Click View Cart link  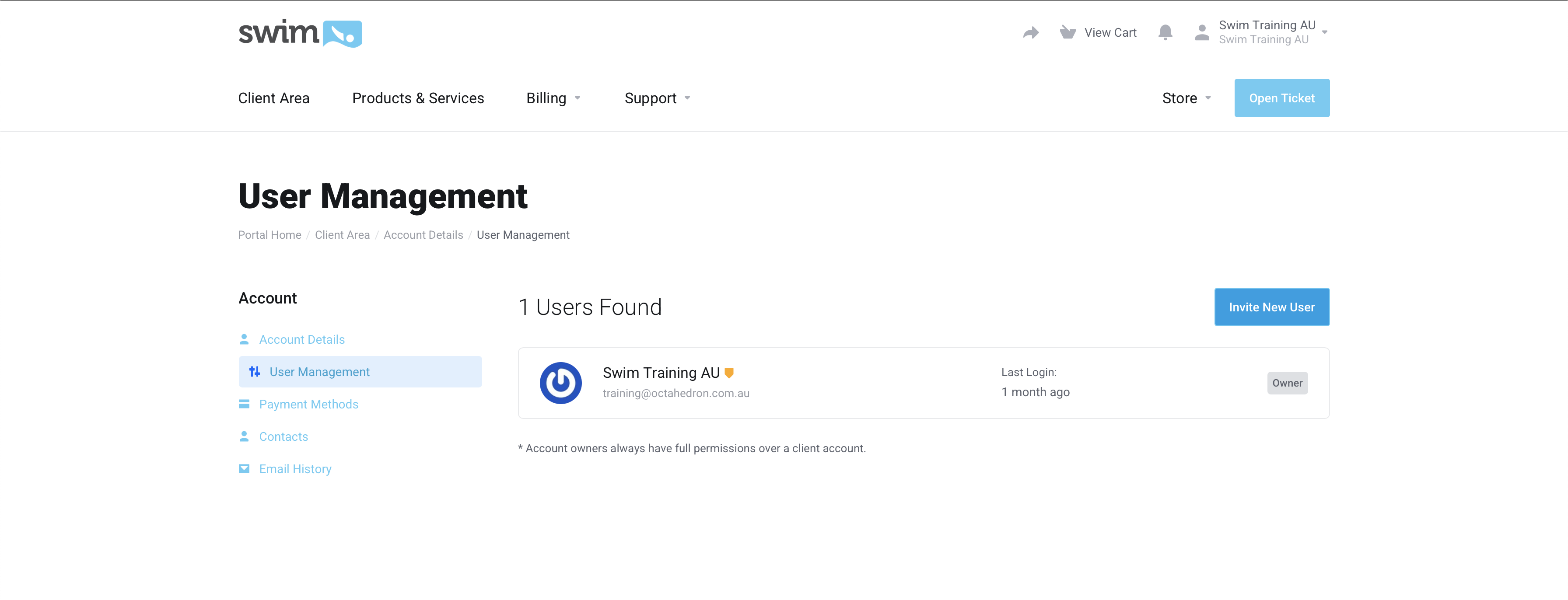[1110, 32]
